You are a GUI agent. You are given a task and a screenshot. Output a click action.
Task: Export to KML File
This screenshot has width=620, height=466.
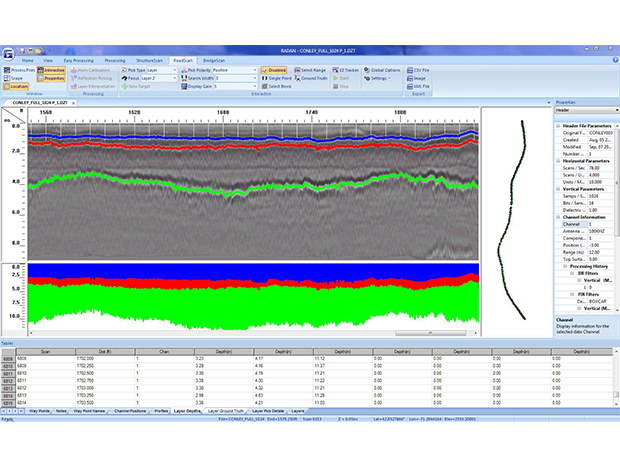(418, 87)
